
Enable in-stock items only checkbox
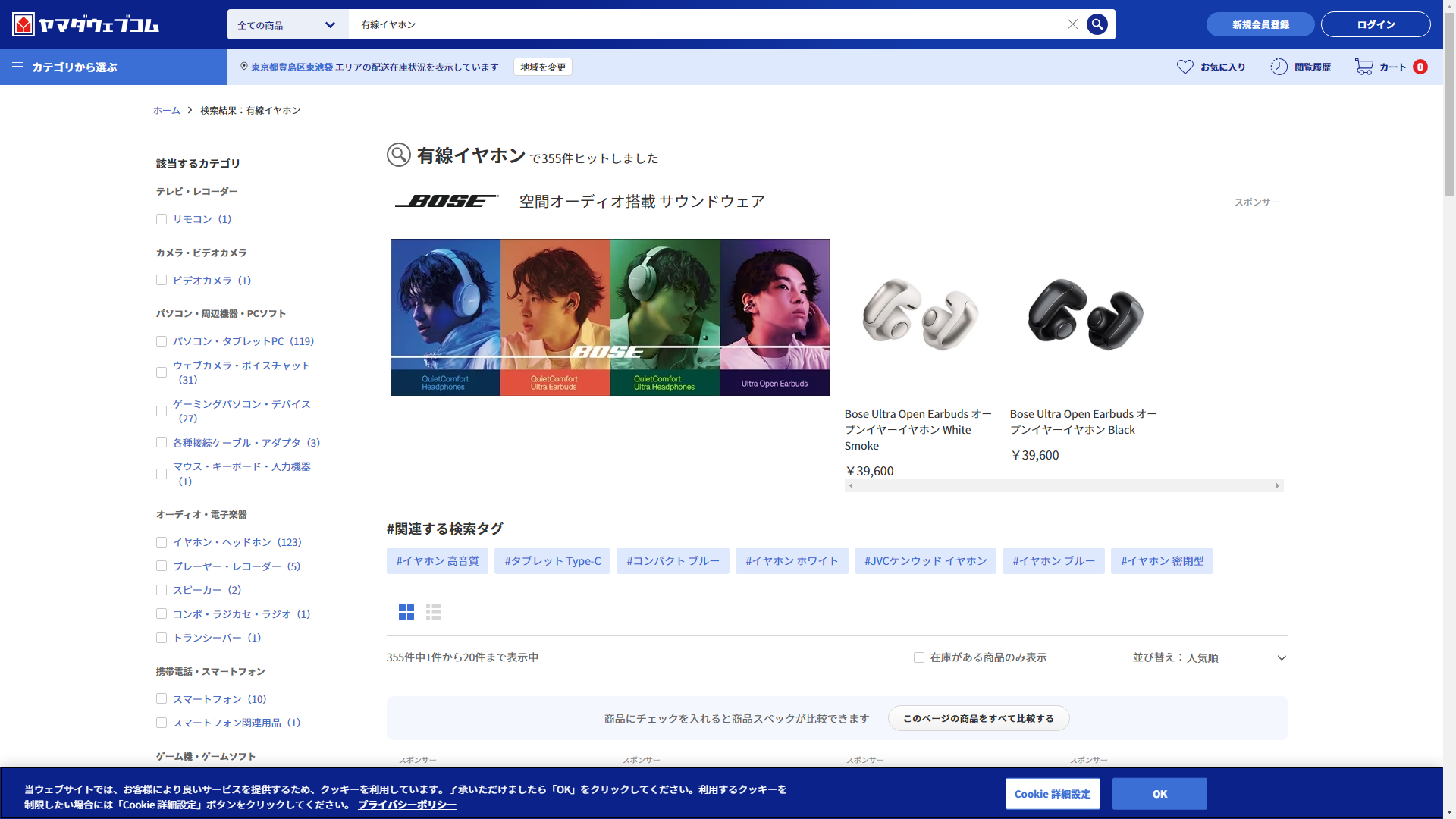coord(919,657)
